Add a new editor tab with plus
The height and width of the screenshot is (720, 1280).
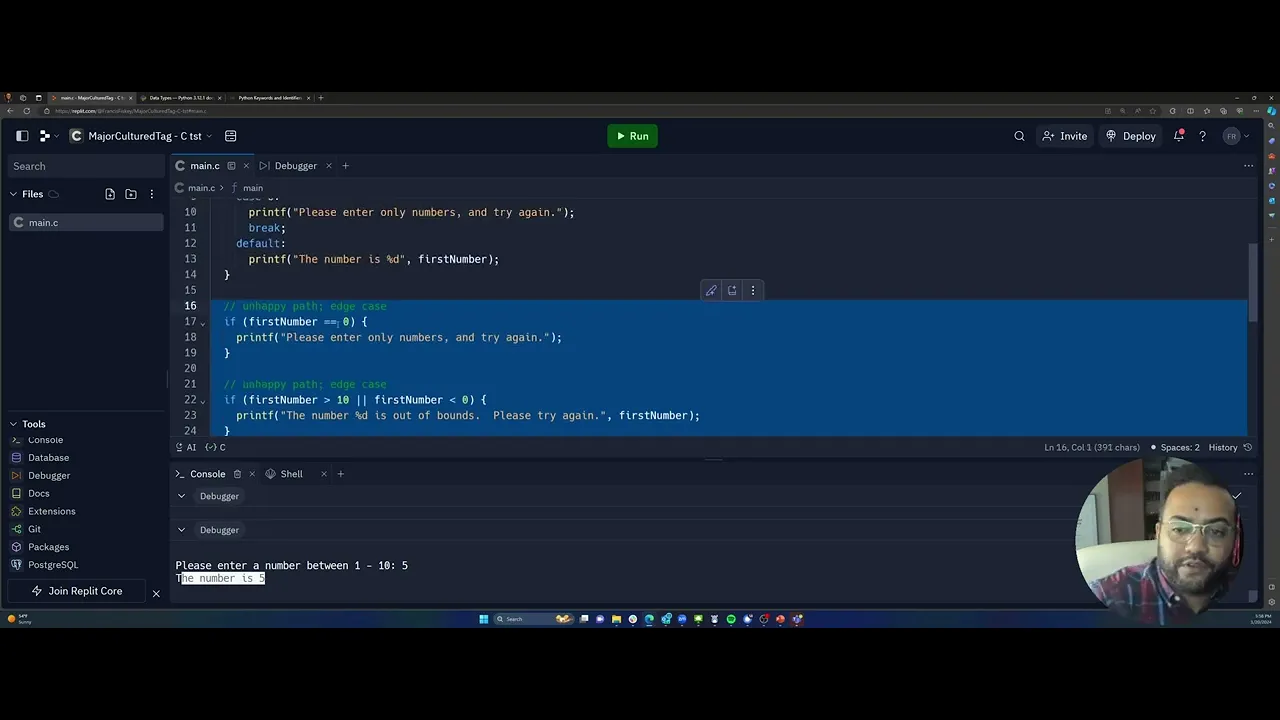tap(346, 166)
